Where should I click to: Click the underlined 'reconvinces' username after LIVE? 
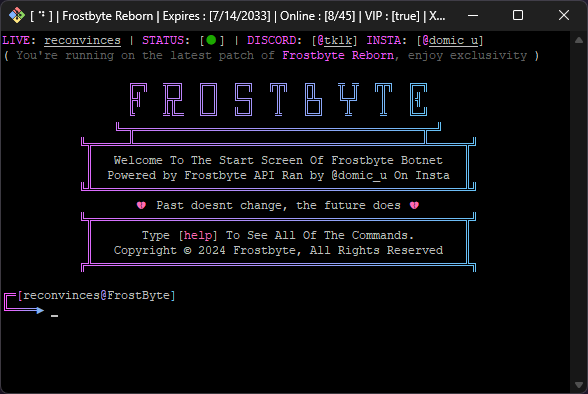click(82, 40)
